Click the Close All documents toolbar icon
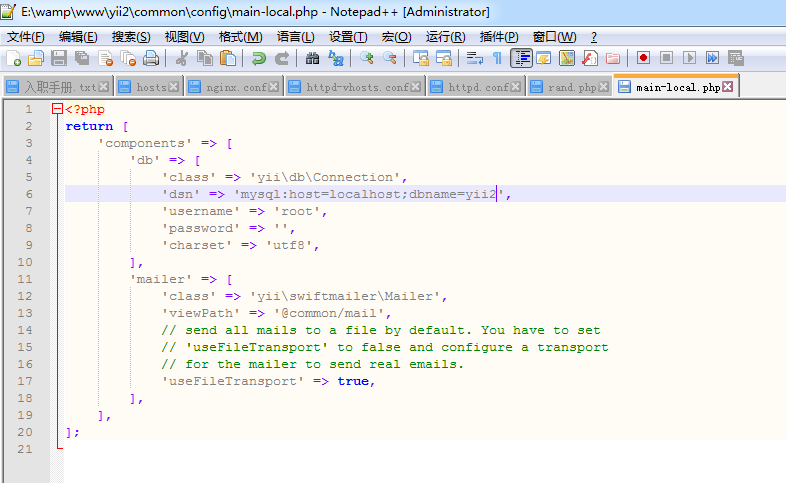Screen dimensions: 786x483 click(128, 58)
